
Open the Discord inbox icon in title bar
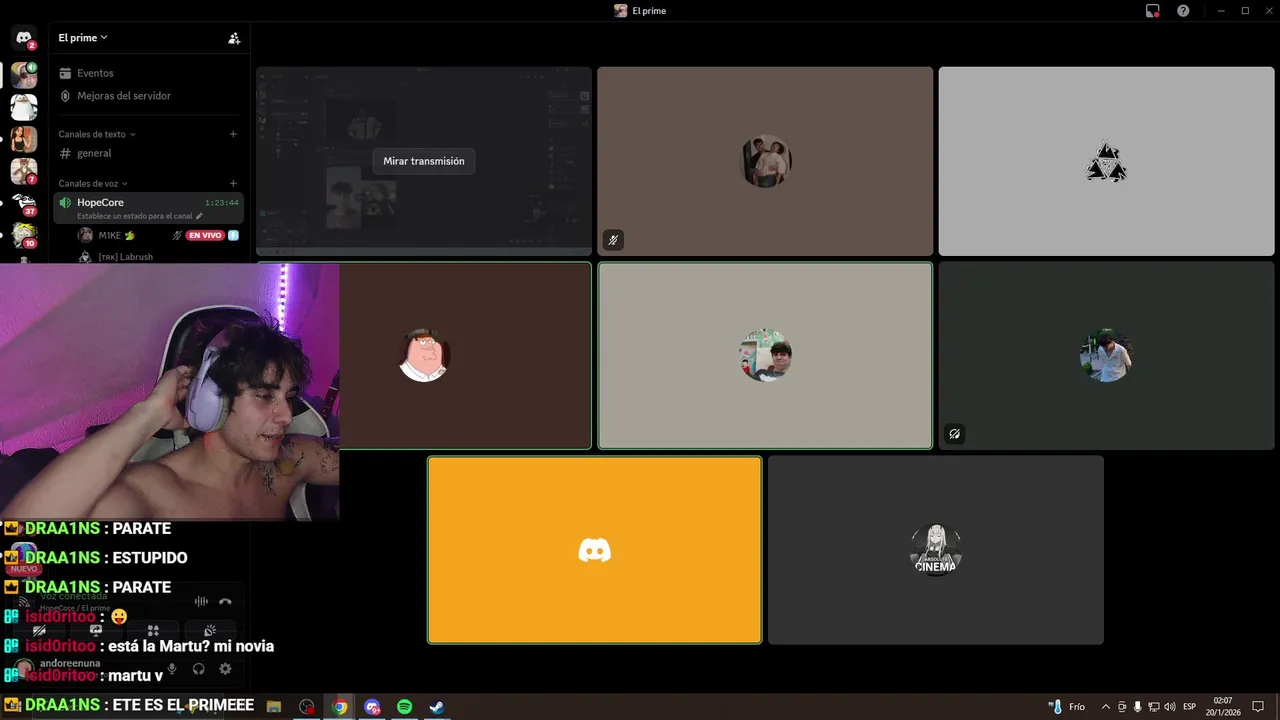click(1153, 11)
